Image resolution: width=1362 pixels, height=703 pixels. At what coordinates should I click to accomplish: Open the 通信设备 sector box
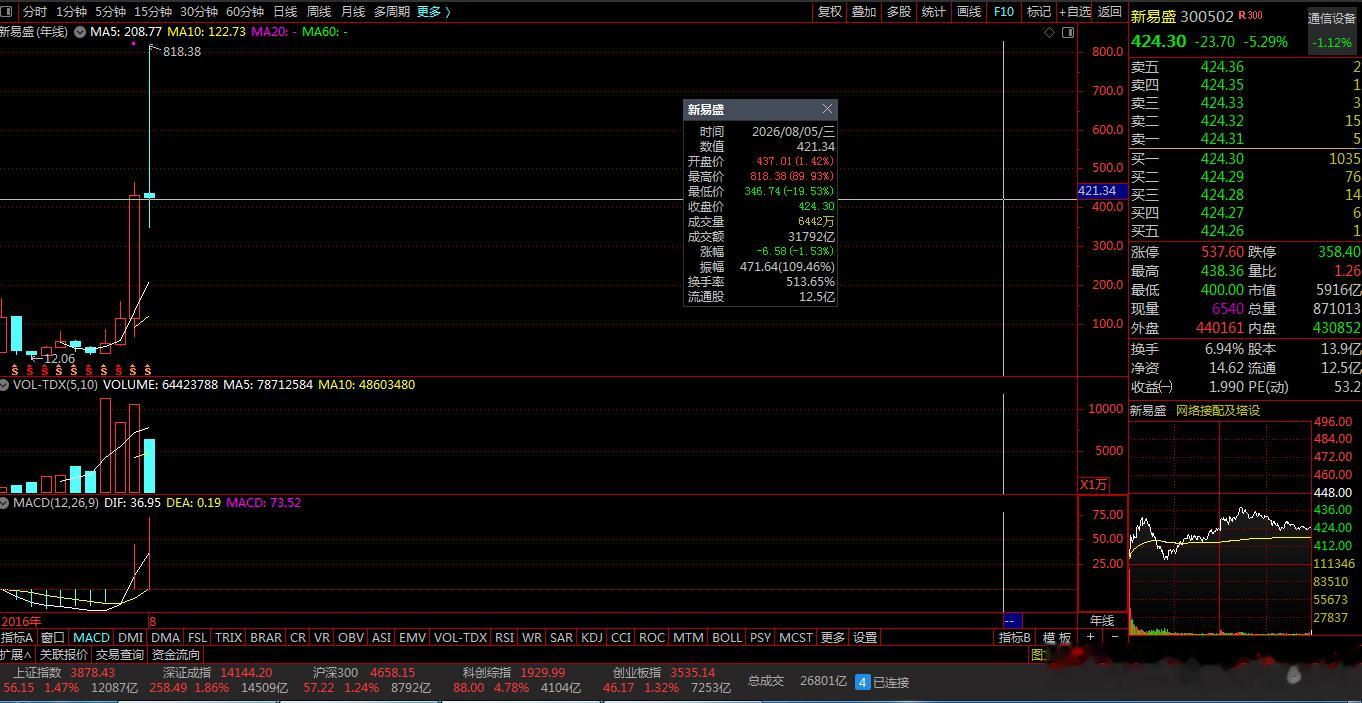click(x=1332, y=31)
